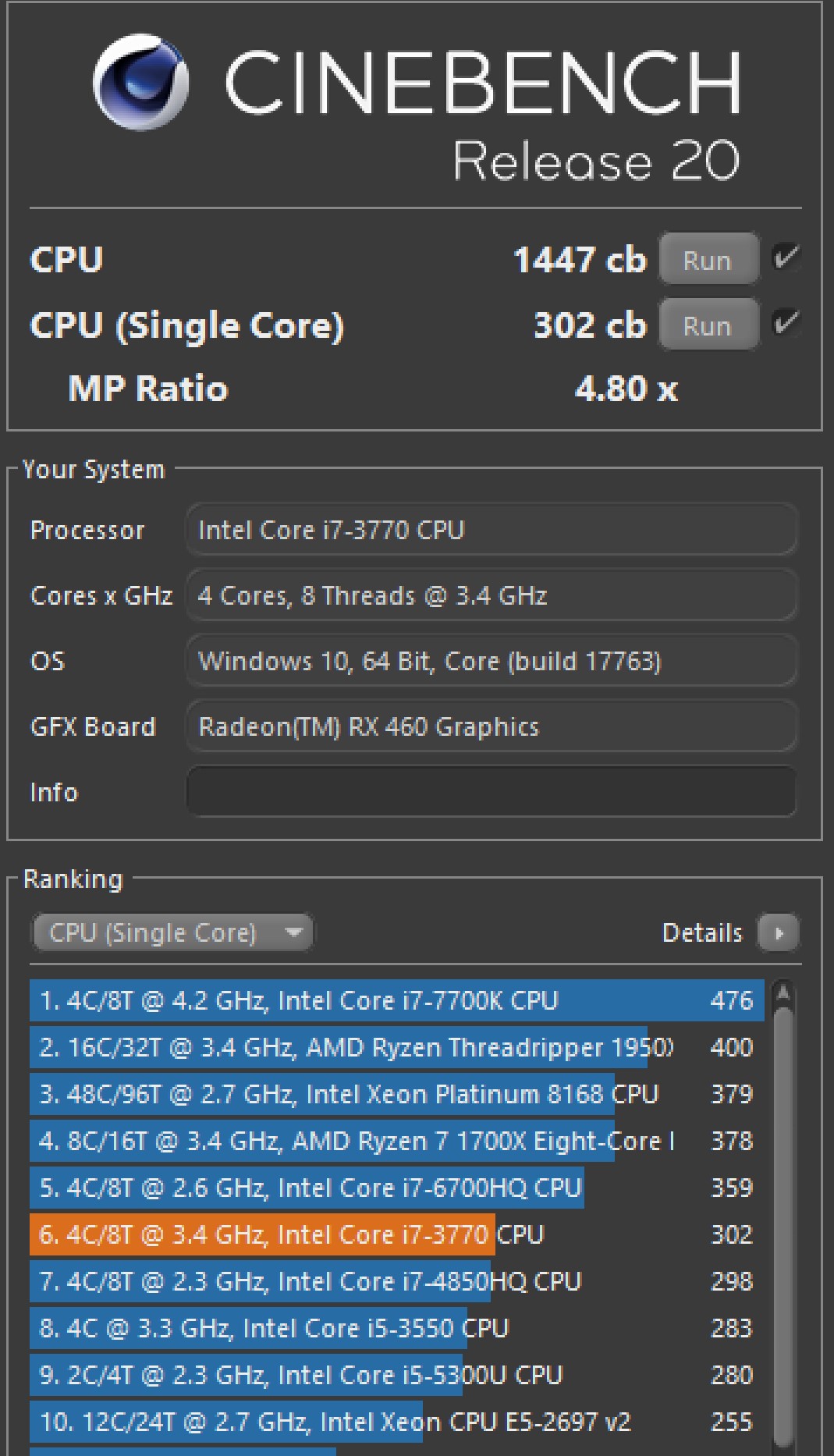Toggle the CPU (Single Core) test checkbox
The image size is (834, 1456).
coord(786,323)
